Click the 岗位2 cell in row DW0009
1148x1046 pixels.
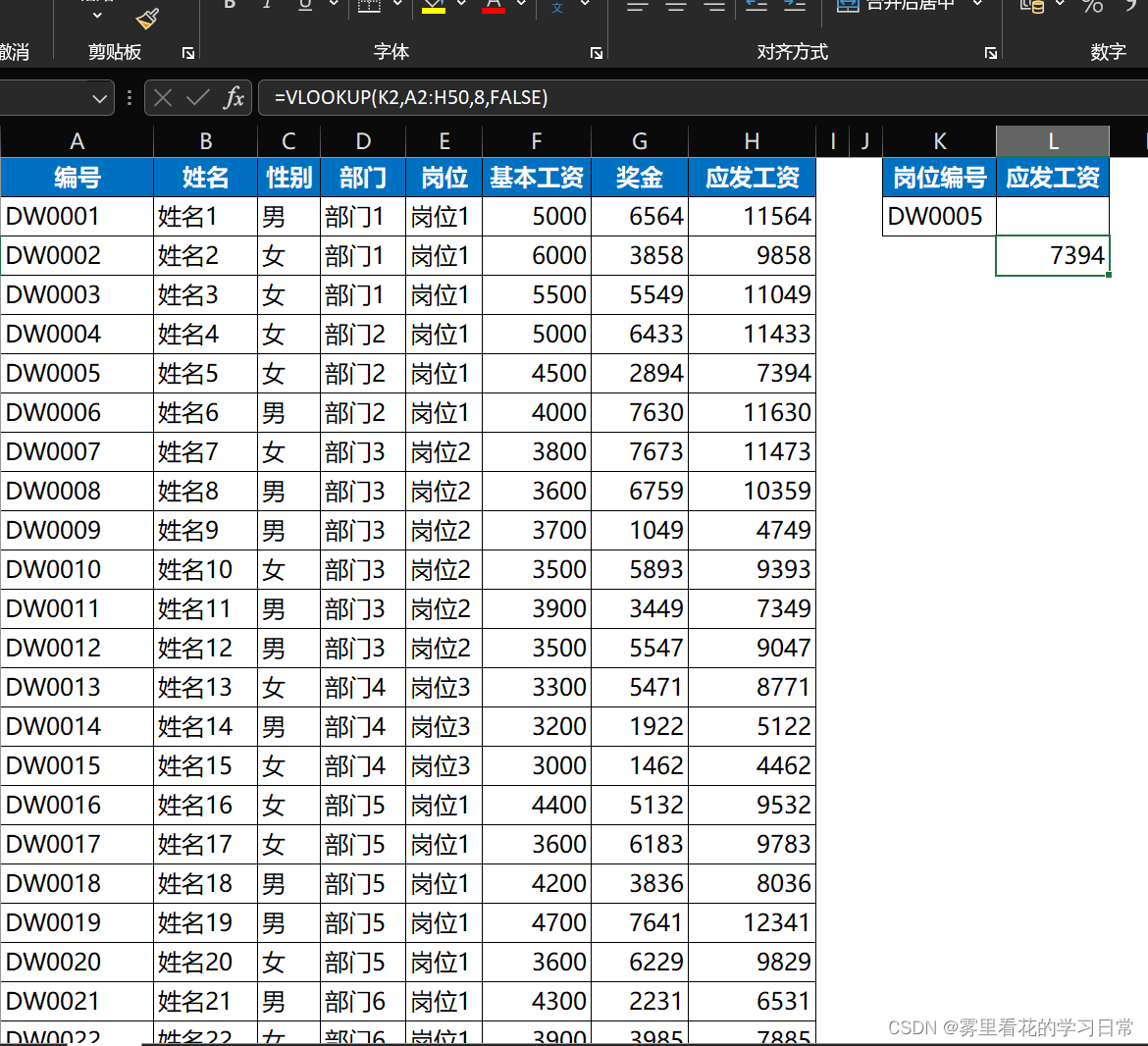tap(444, 530)
